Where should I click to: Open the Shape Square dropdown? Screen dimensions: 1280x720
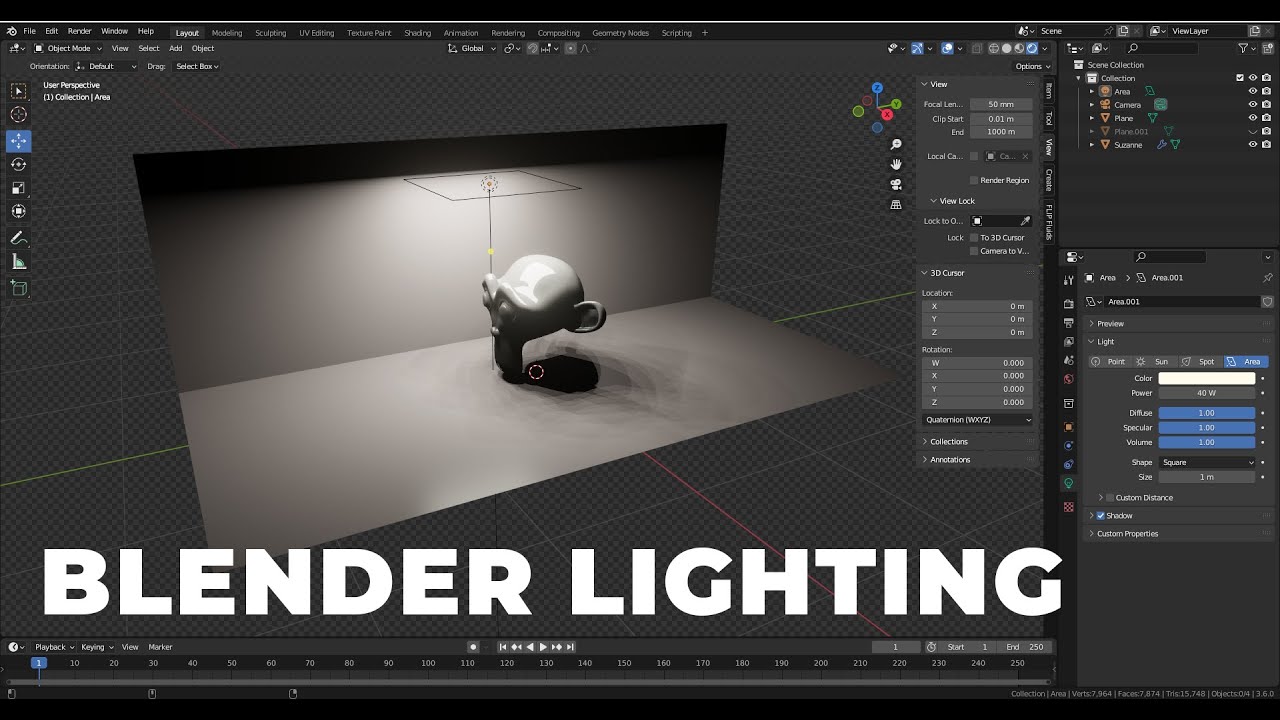point(1207,462)
